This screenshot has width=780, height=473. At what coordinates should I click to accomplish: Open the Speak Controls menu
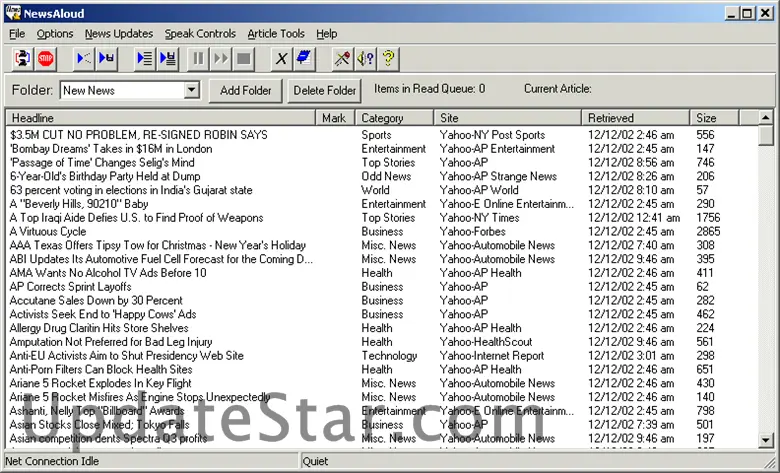[200, 34]
